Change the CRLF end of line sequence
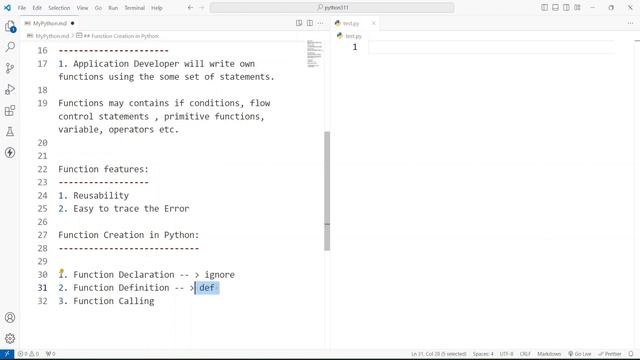640x360 pixels. pos(525,354)
